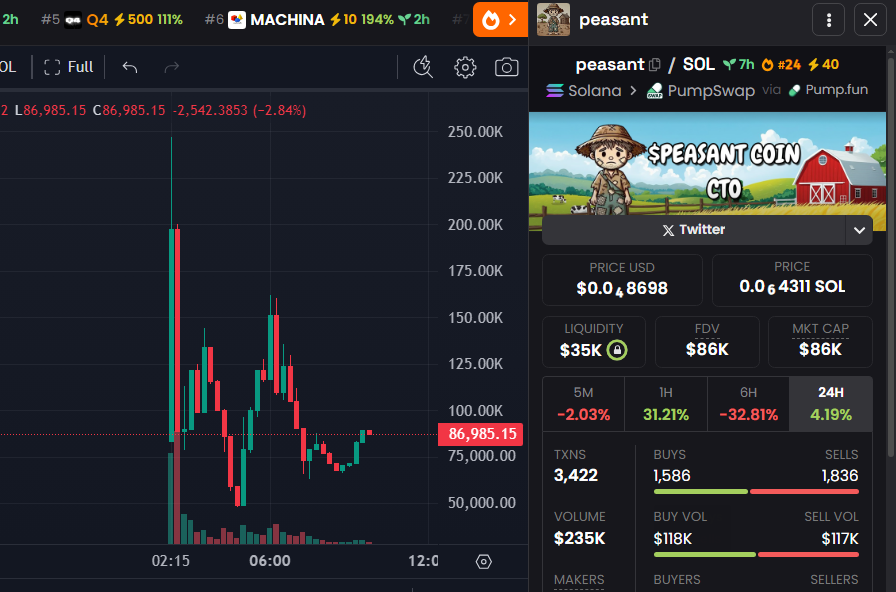Viewport: 896px width, 592px height.
Task: Select the Solana chain link
Action: (x=583, y=90)
